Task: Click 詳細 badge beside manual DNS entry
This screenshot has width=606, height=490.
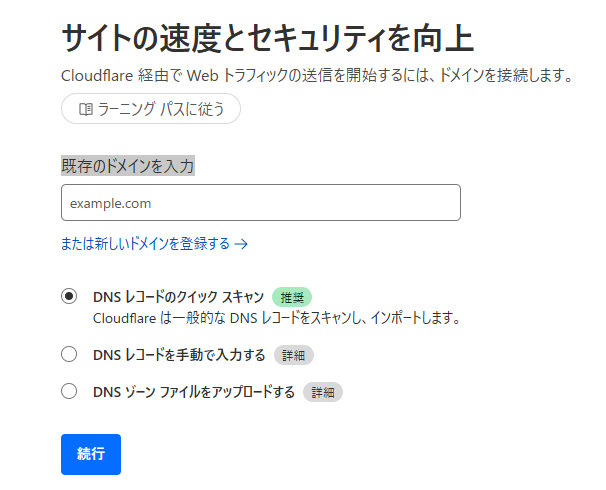Action: [294, 355]
